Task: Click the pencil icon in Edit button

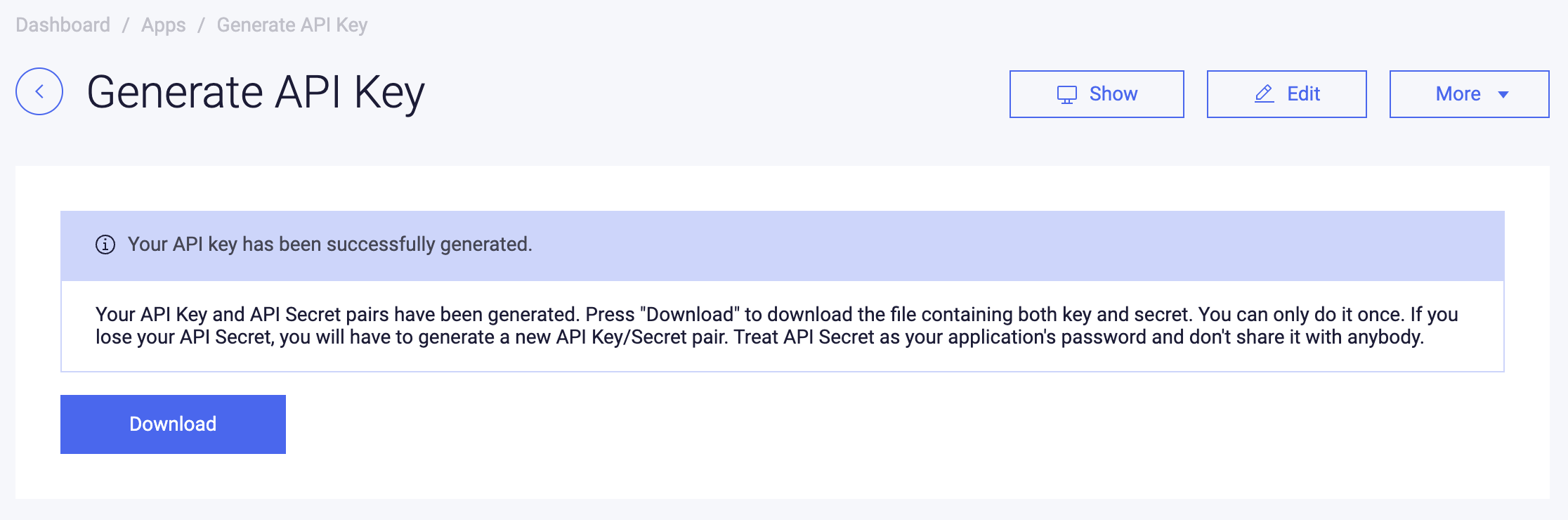Action: pos(1264,94)
